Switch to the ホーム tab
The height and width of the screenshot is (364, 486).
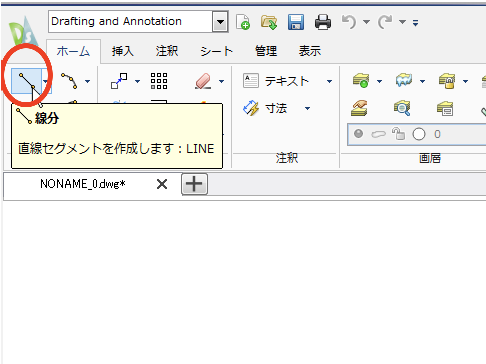73,51
